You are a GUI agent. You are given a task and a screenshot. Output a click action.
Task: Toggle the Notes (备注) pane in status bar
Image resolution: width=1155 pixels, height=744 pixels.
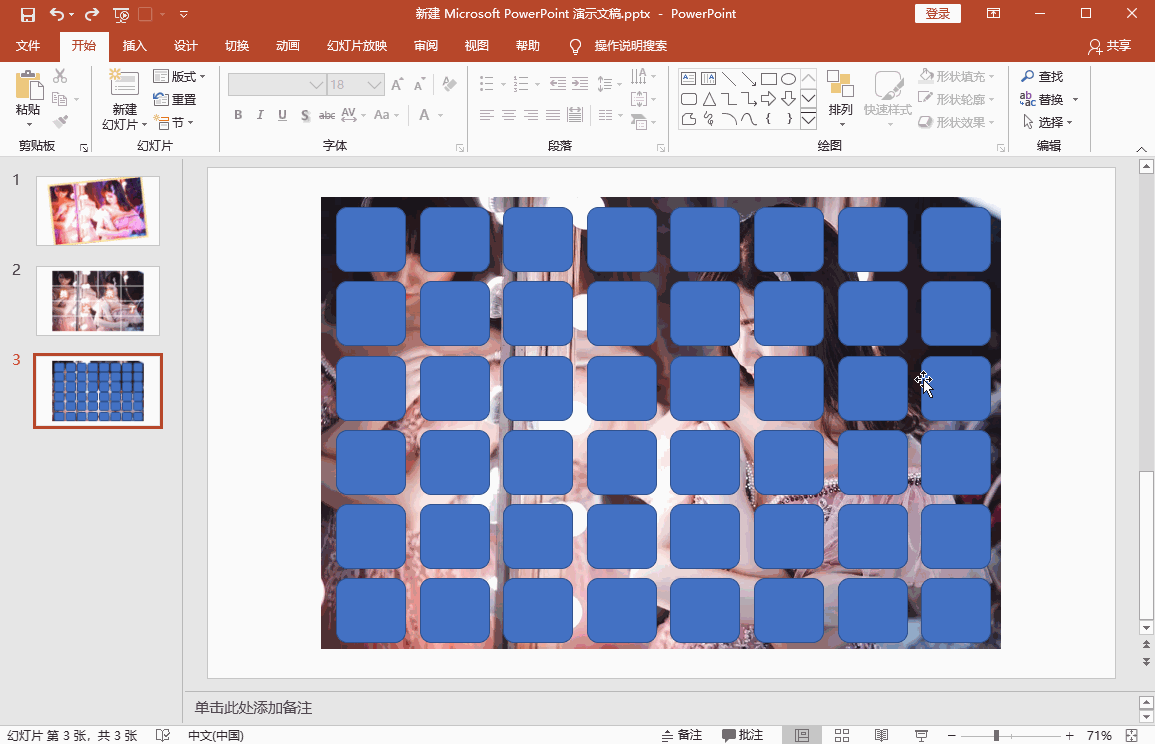(682, 735)
